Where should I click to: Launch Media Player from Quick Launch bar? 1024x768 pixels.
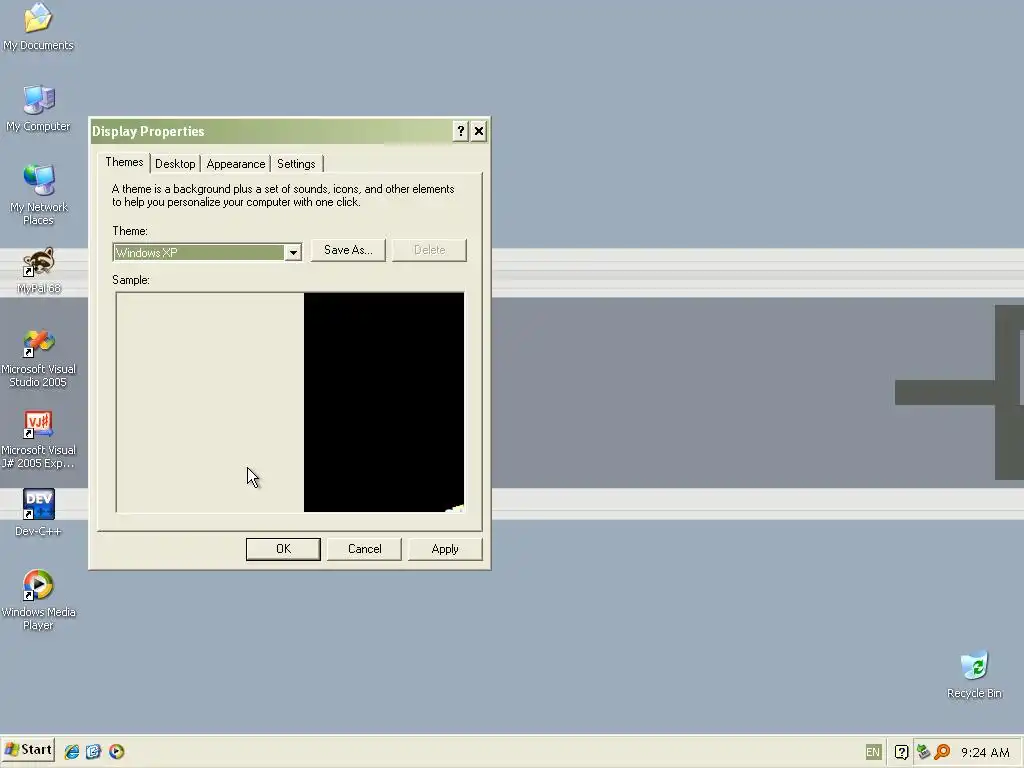pyautogui.click(x=116, y=752)
